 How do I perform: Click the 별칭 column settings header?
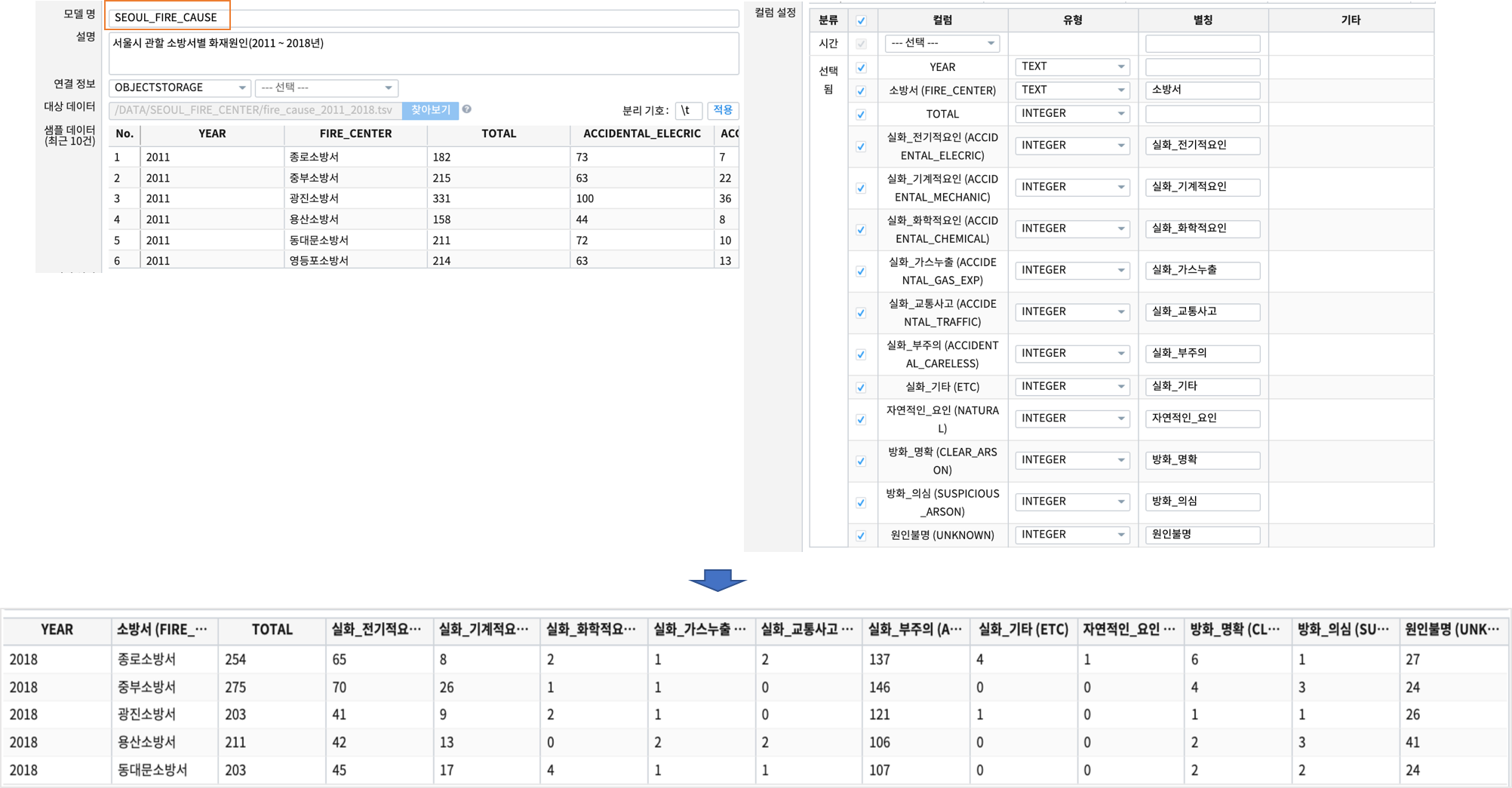pos(1203,20)
